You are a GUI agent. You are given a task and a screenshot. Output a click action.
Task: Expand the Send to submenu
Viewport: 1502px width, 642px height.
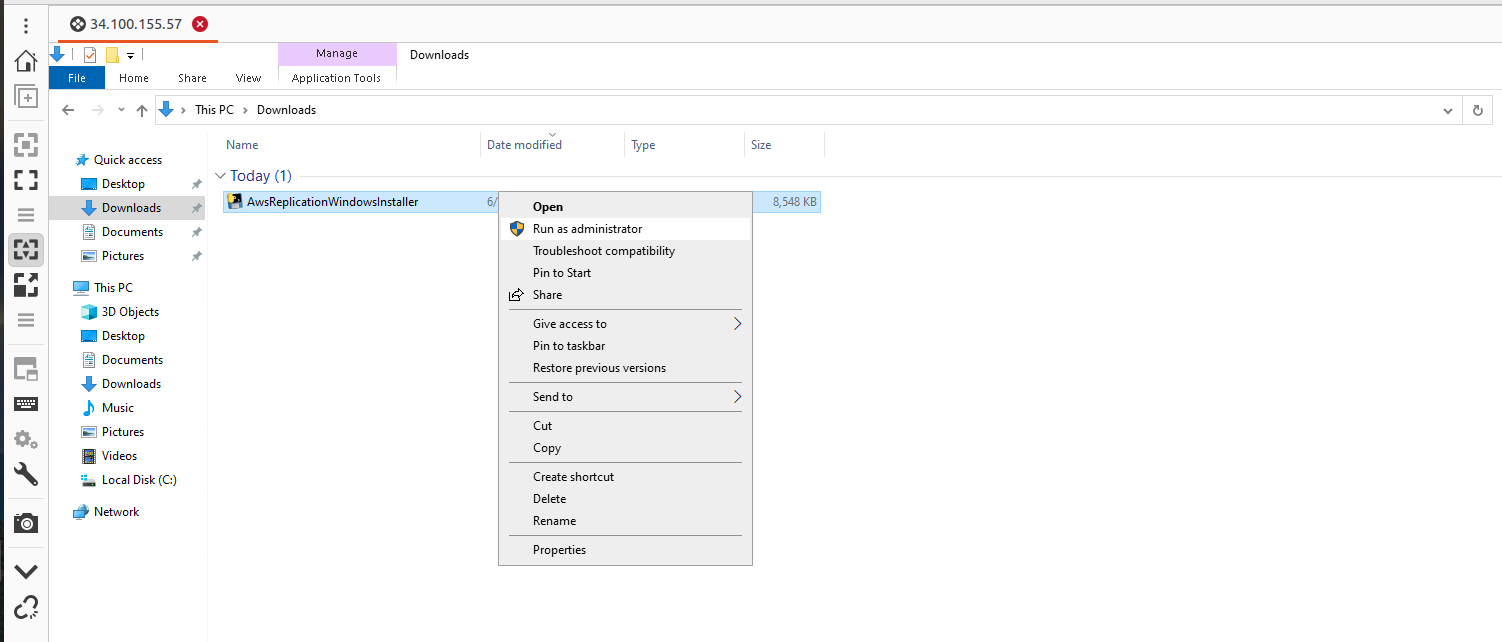click(625, 397)
